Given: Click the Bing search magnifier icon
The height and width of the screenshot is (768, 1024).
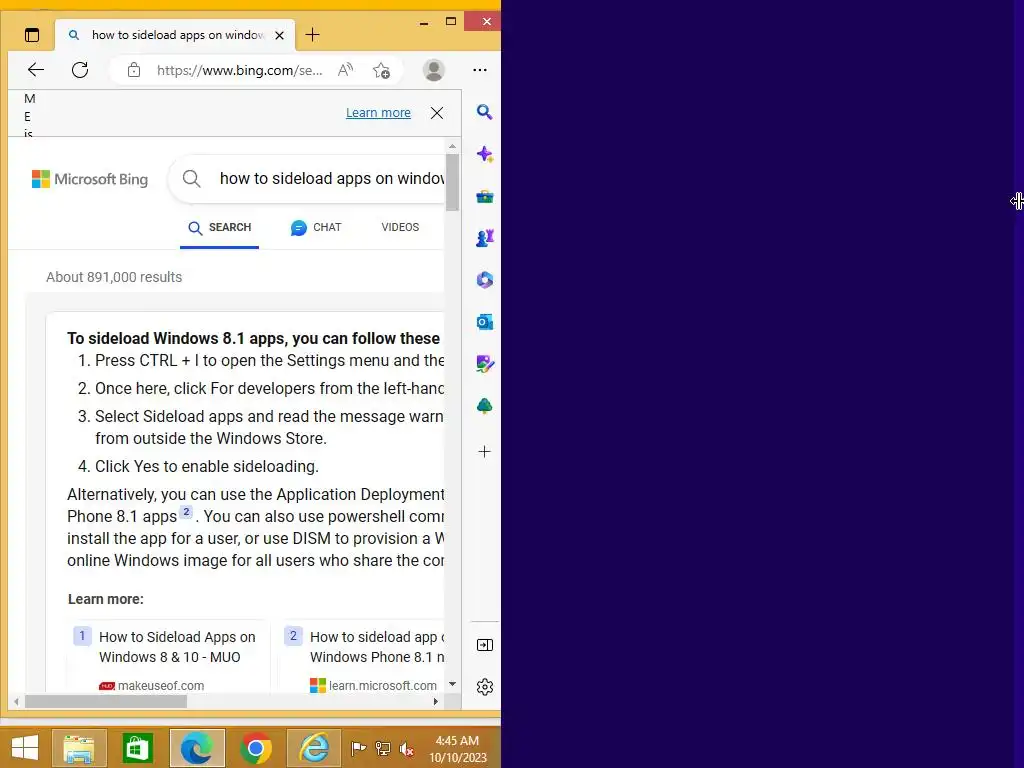Looking at the screenshot, I should (x=191, y=178).
